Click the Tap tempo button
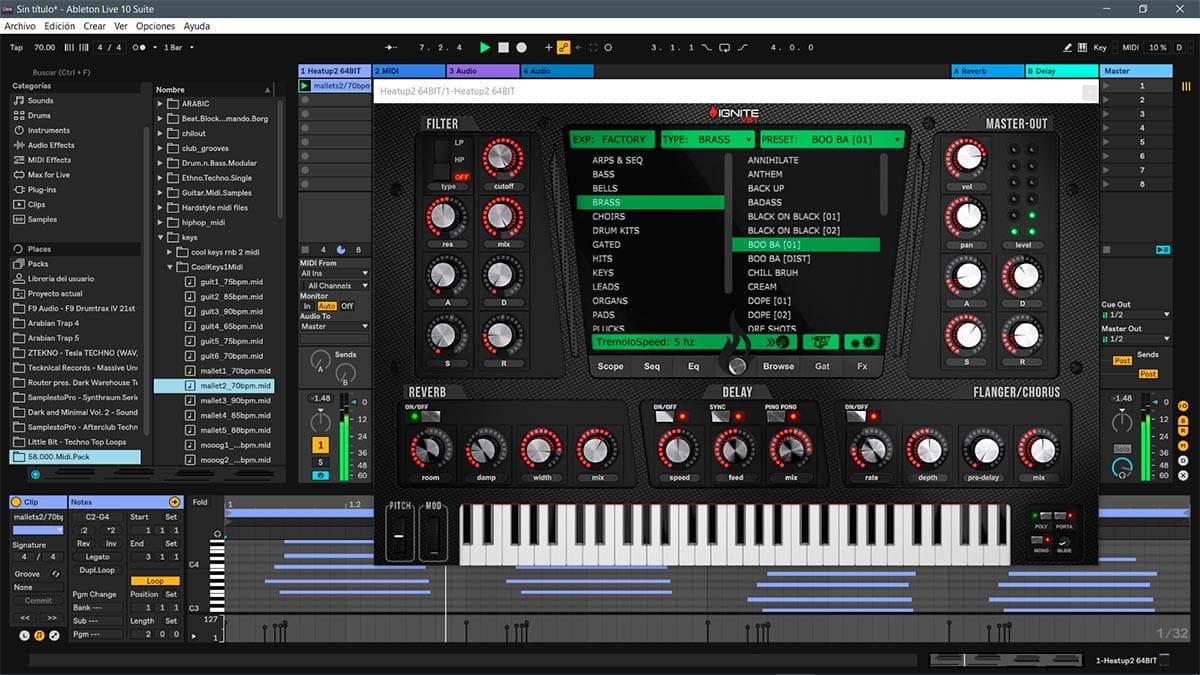This screenshot has width=1200, height=675. coord(16,47)
